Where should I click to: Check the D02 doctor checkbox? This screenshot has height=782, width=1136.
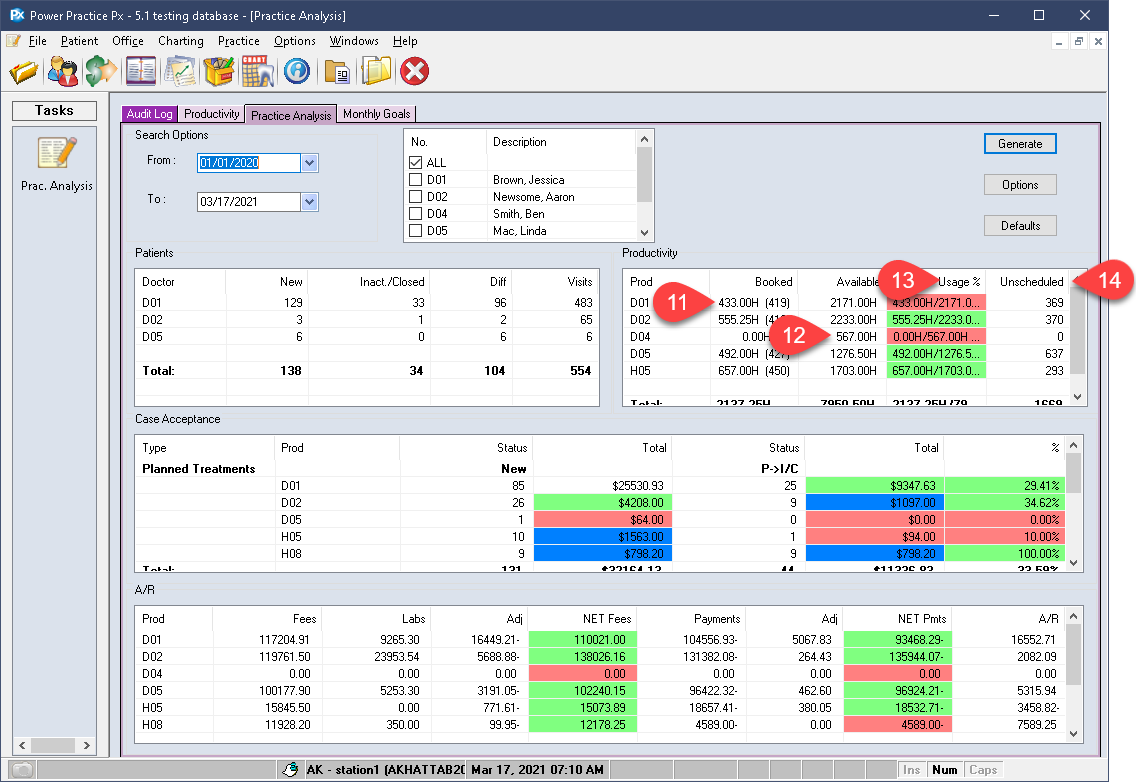pos(415,196)
